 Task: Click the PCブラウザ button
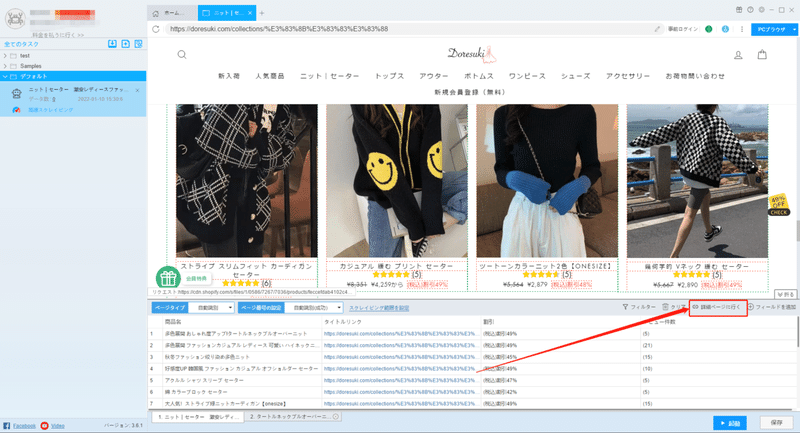(771, 30)
